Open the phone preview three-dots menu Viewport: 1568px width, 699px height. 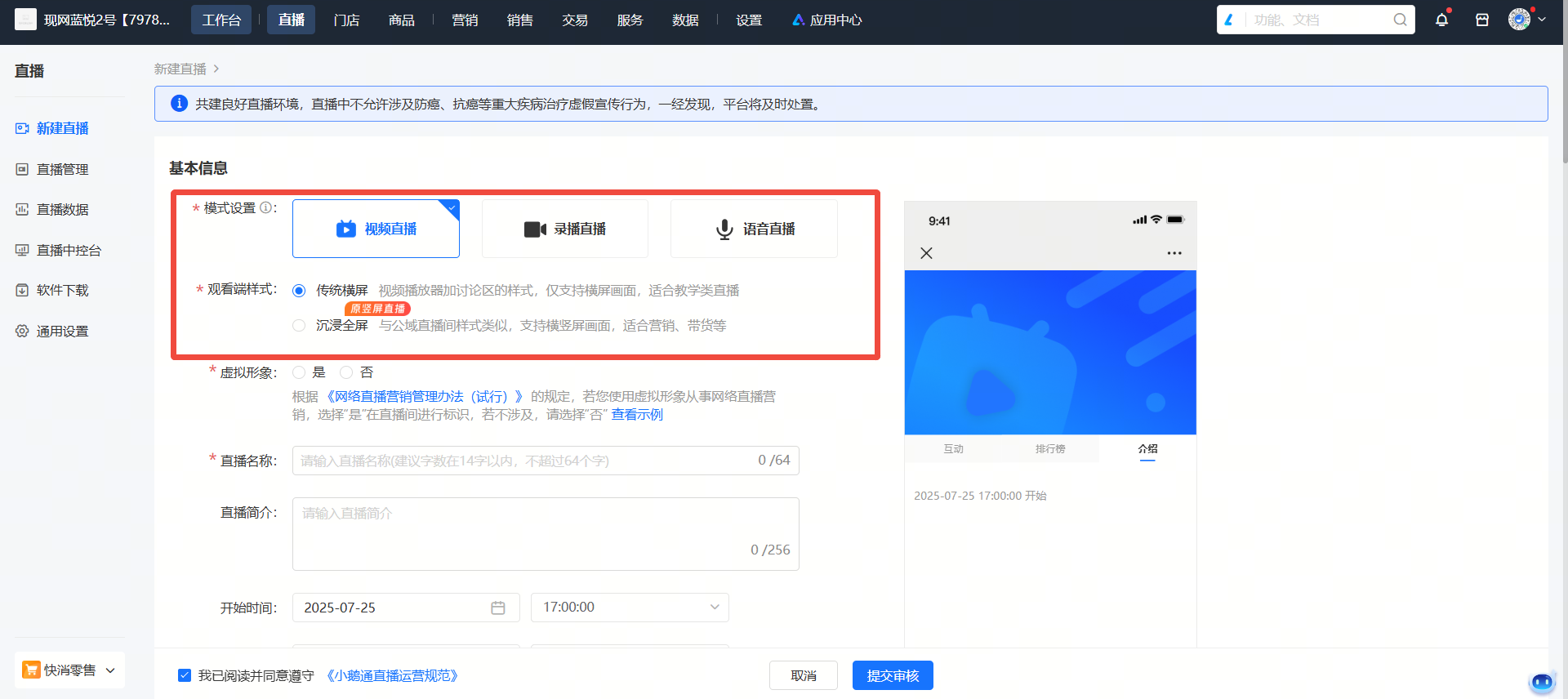coord(1174,253)
